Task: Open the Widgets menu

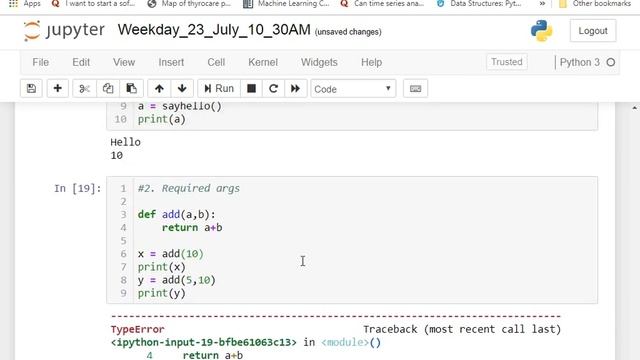Action: click(319, 62)
